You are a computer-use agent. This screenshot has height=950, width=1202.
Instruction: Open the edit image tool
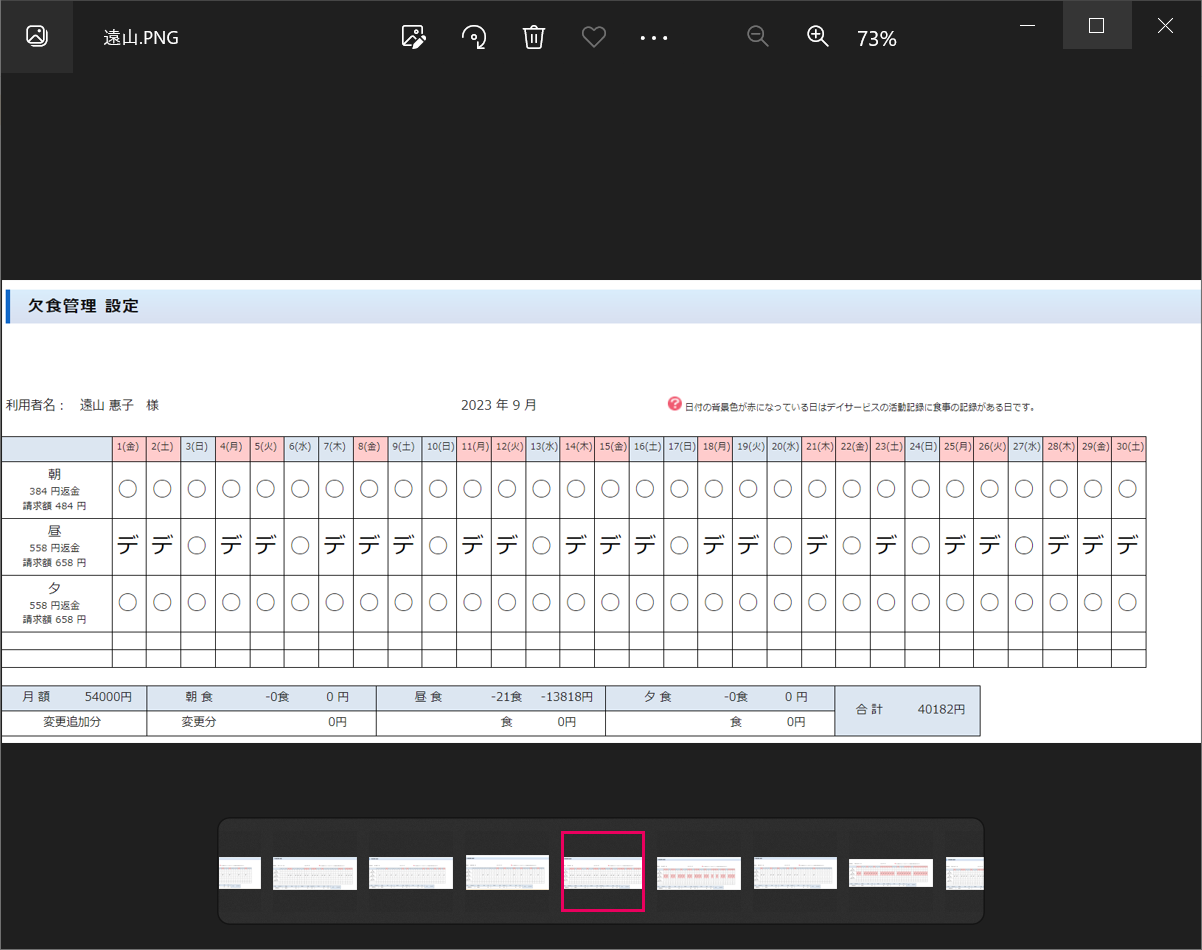tap(414, 37)
